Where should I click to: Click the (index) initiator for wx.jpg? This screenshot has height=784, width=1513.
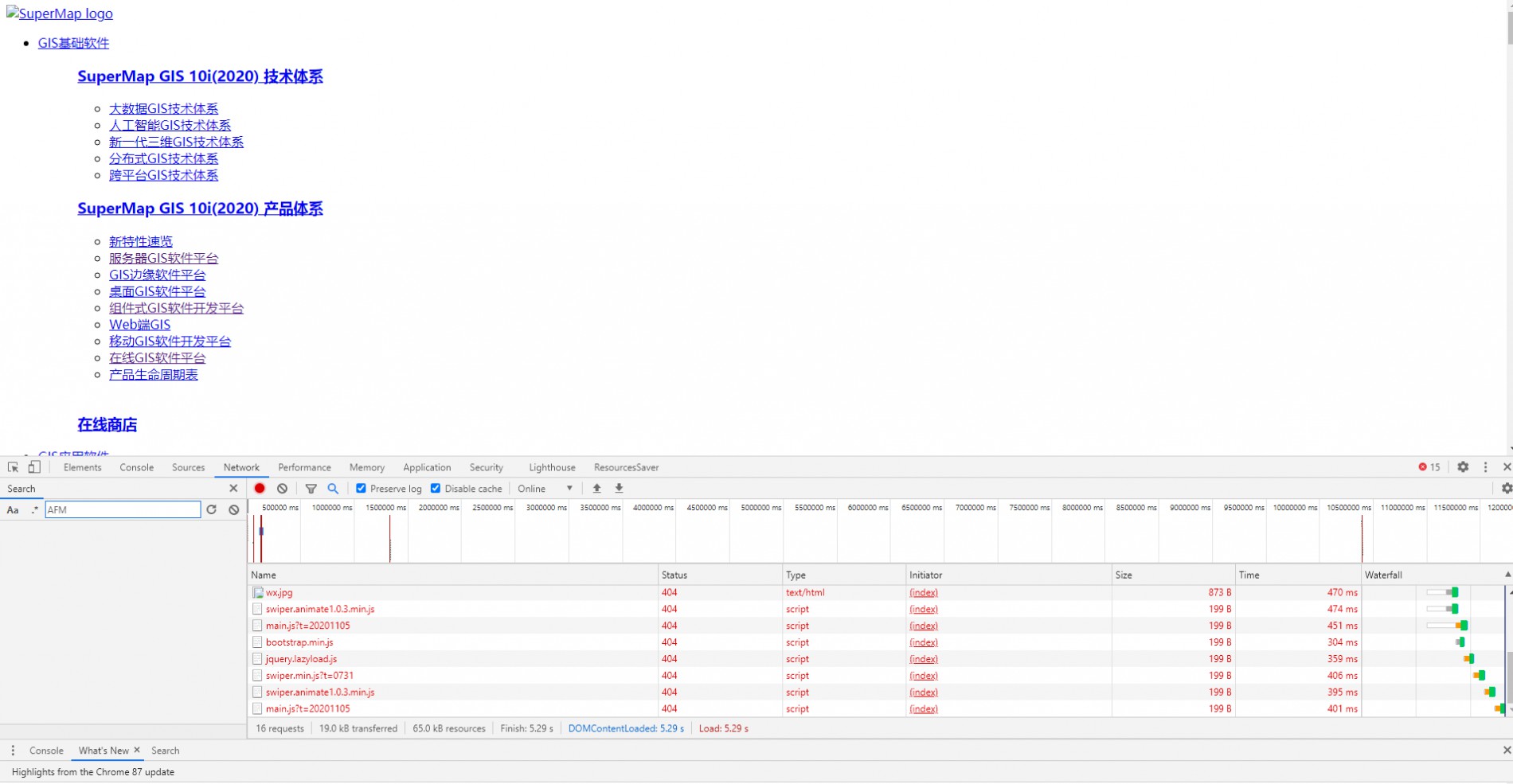tap(924, 592)
